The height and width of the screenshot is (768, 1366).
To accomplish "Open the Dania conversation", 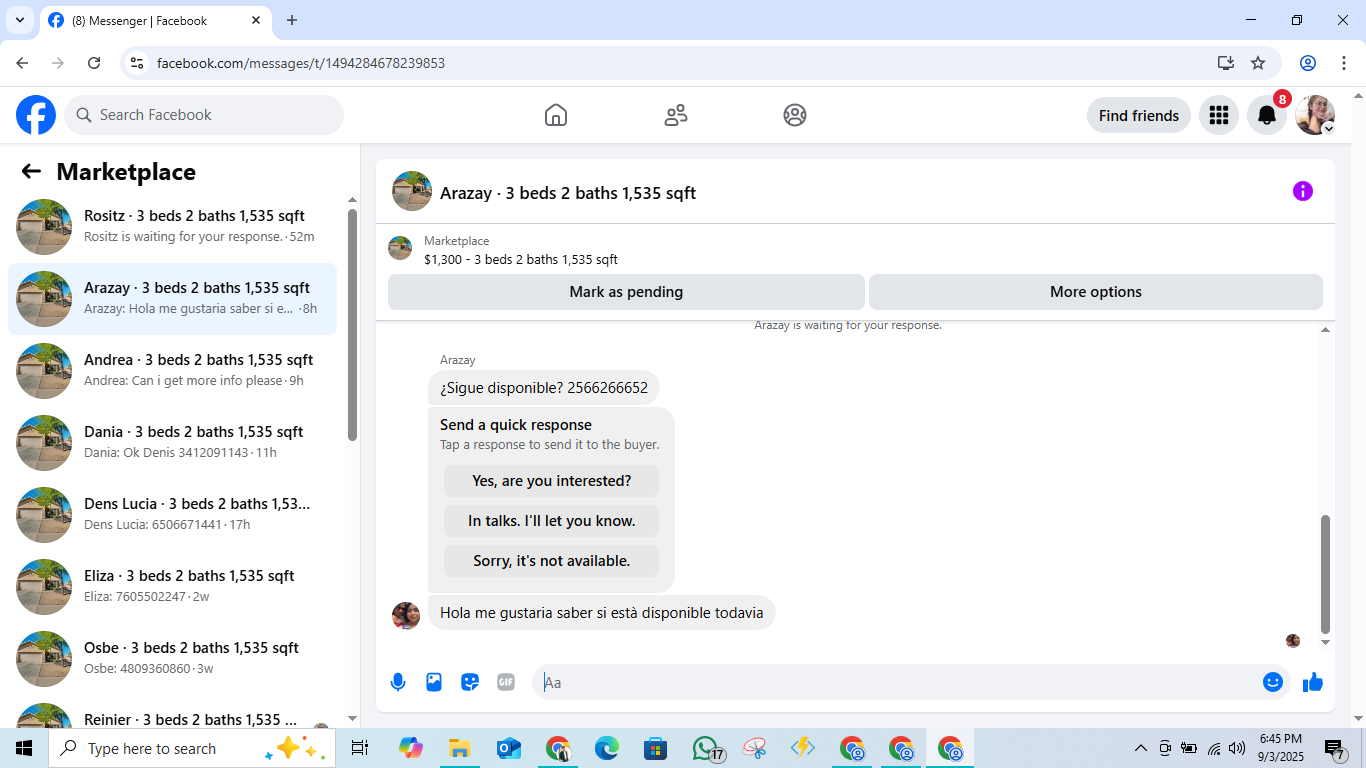I will coord(172,443).
